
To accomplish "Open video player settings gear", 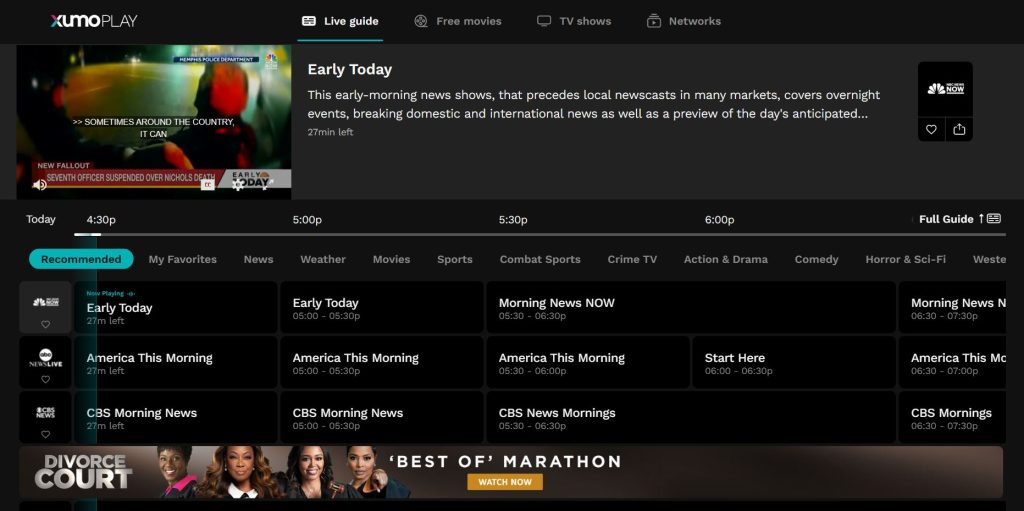I will coord(238,185).
